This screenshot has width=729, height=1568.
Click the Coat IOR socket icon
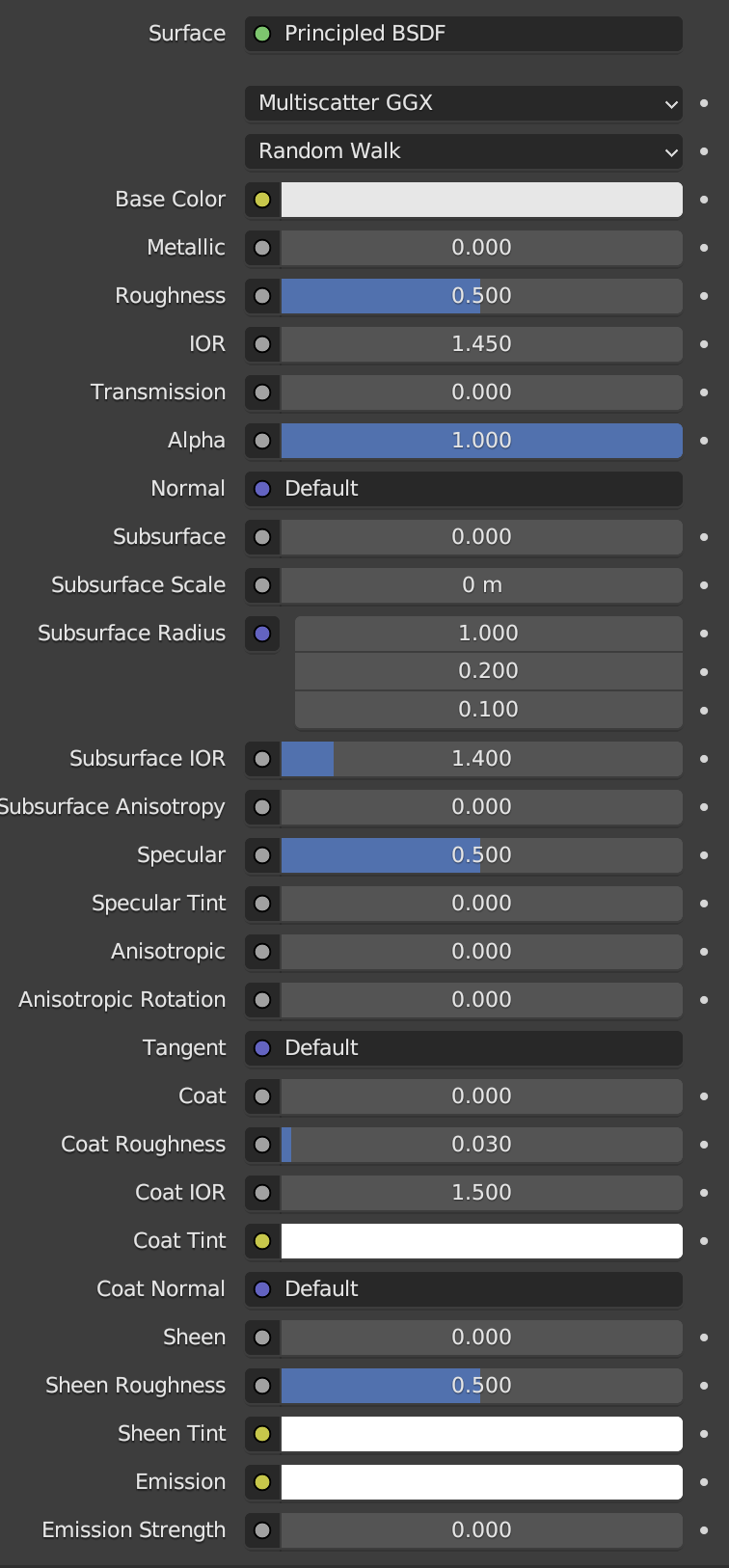262,1193
